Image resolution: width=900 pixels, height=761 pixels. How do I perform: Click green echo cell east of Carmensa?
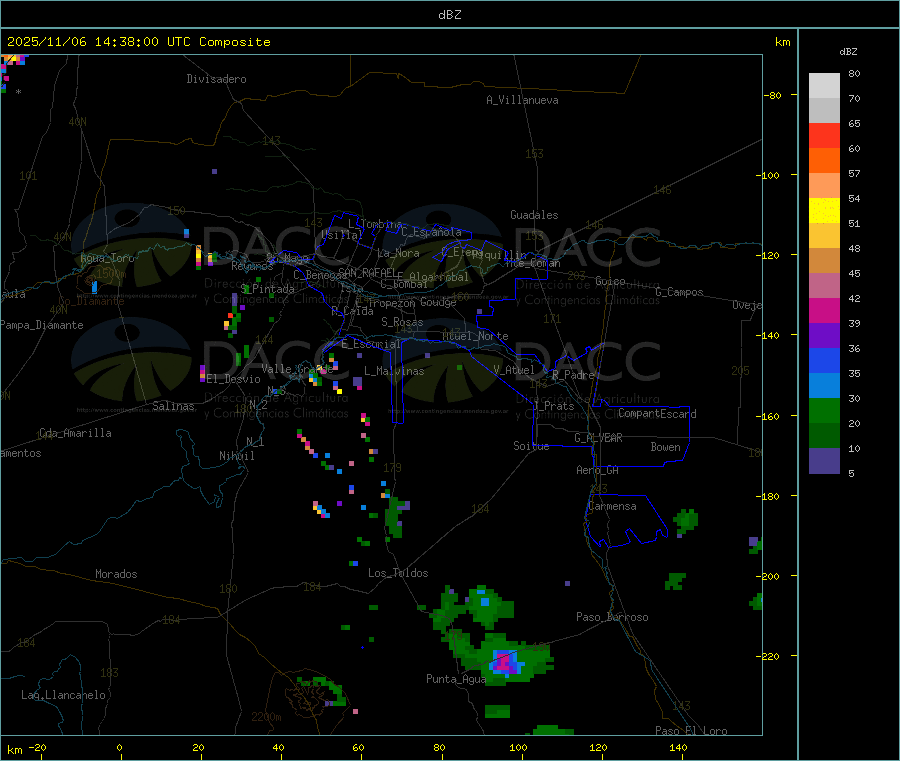tap(685, 521)
